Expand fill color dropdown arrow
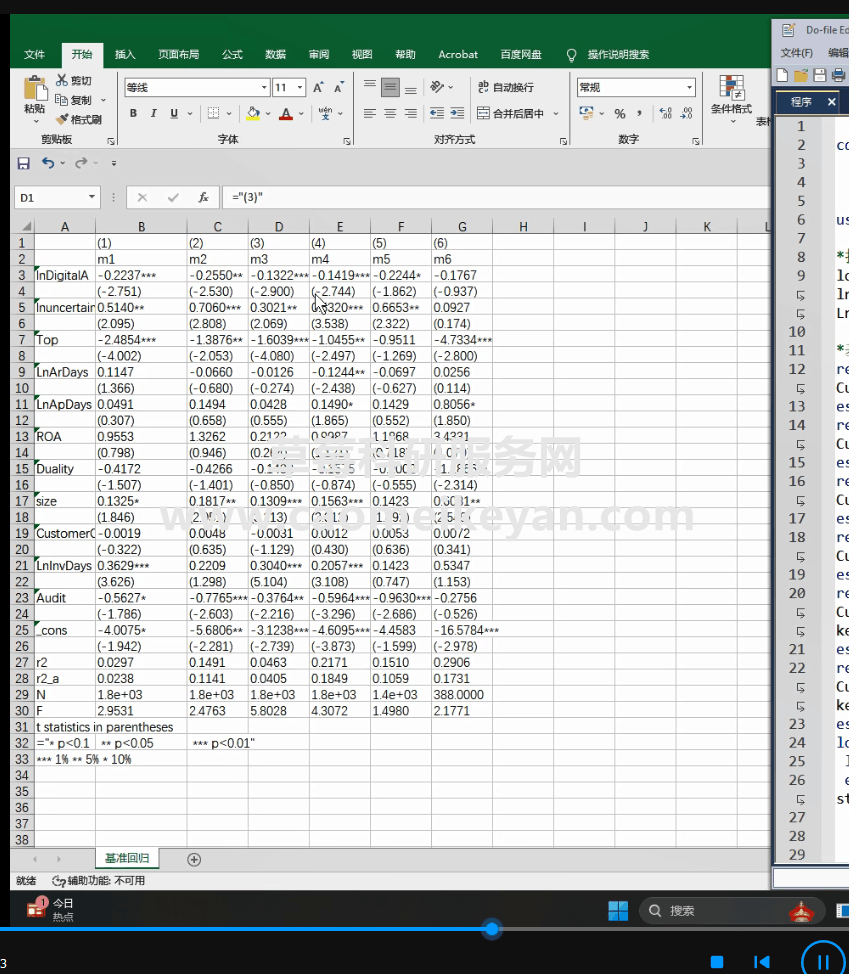This screenshot has width=849, height=974. point(268,114)
